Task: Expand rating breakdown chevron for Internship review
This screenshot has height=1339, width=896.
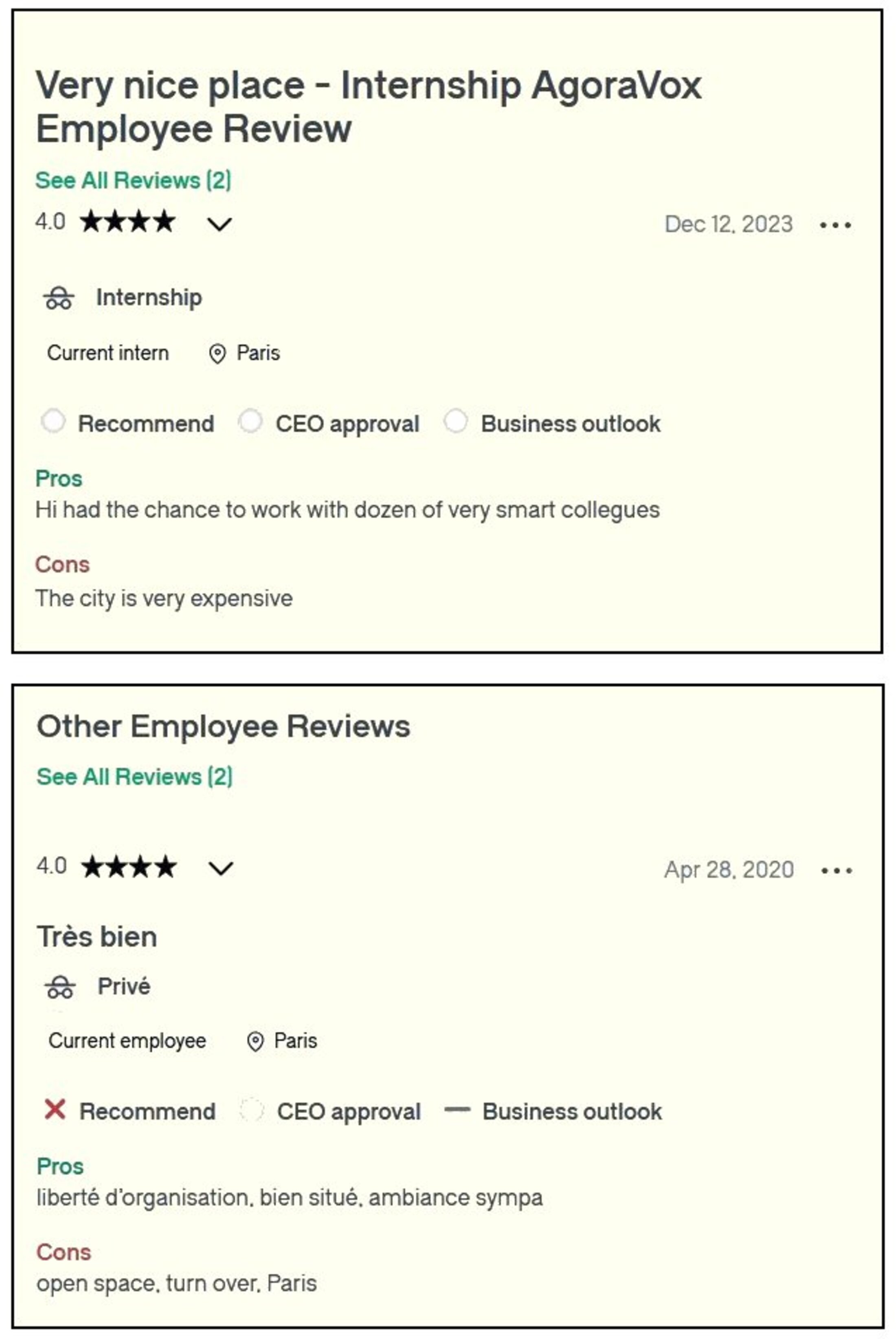Action: [x=220, y=224]
